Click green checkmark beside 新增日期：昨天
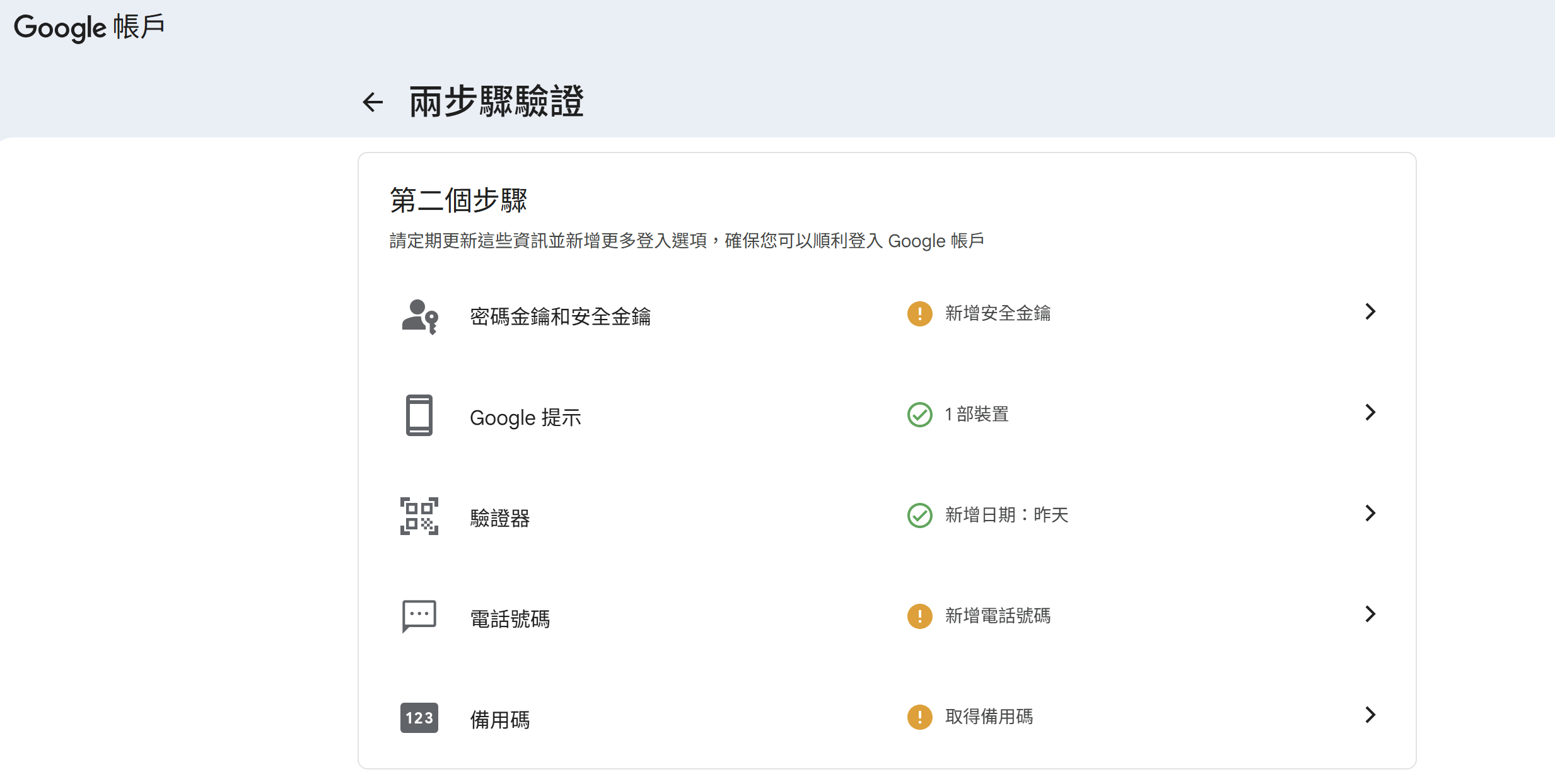Viewport: 1555px width, 784px height. 919,515
